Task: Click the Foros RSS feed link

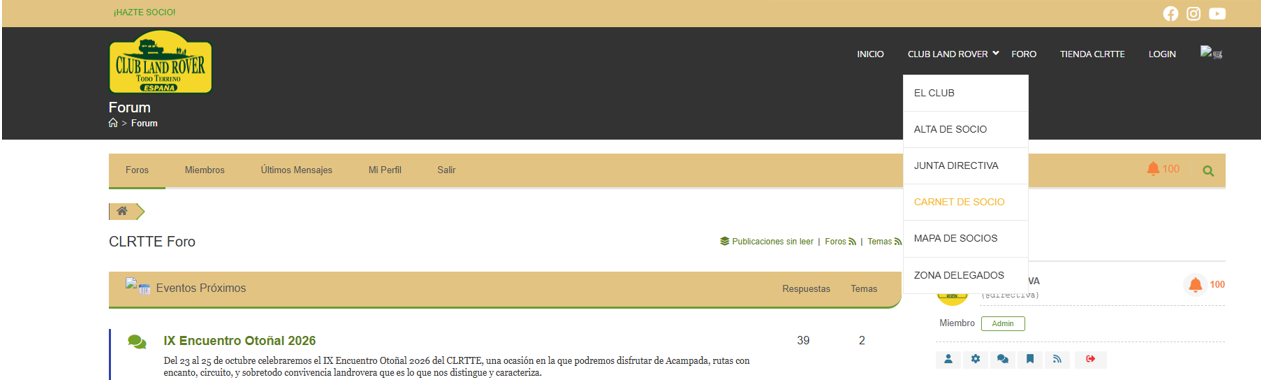Action: (x=840, y=242)
